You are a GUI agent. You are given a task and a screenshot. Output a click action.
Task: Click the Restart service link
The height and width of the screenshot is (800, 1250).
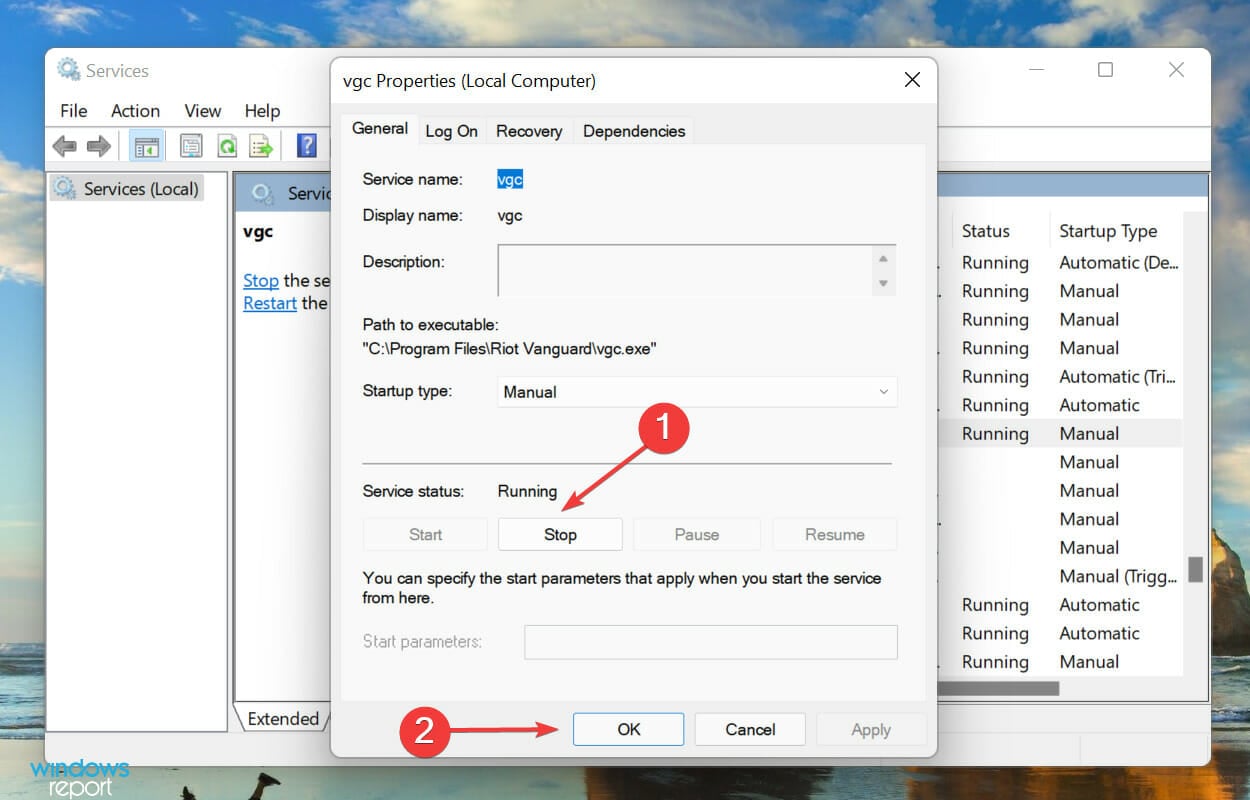pos(270,303)
